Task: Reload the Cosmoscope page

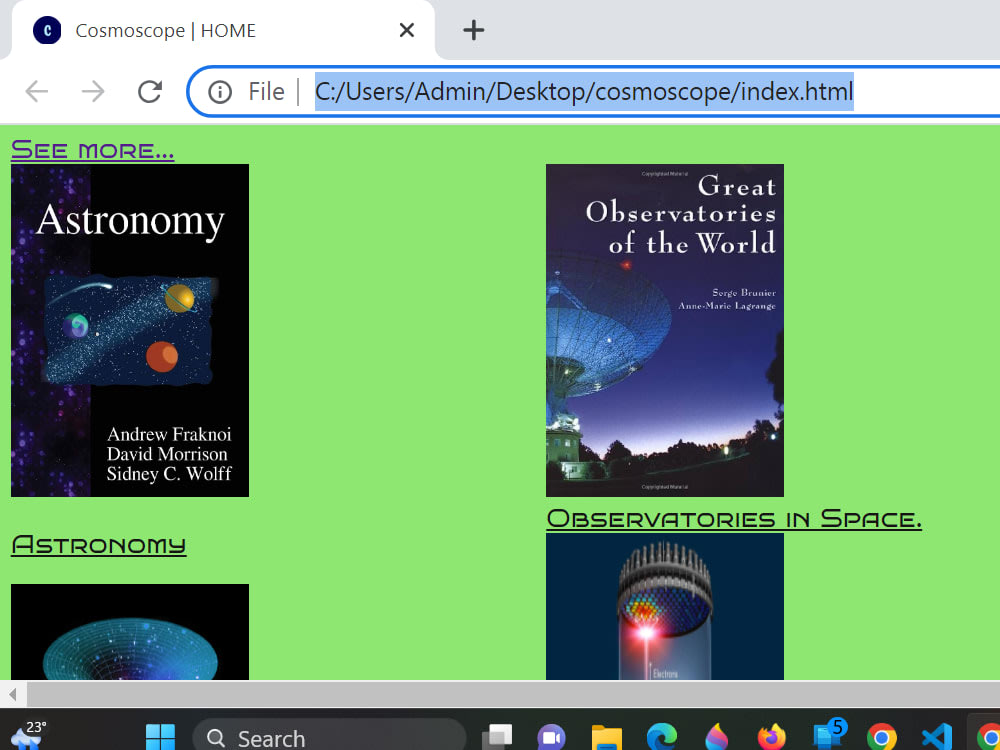Action: coord(150,92)
